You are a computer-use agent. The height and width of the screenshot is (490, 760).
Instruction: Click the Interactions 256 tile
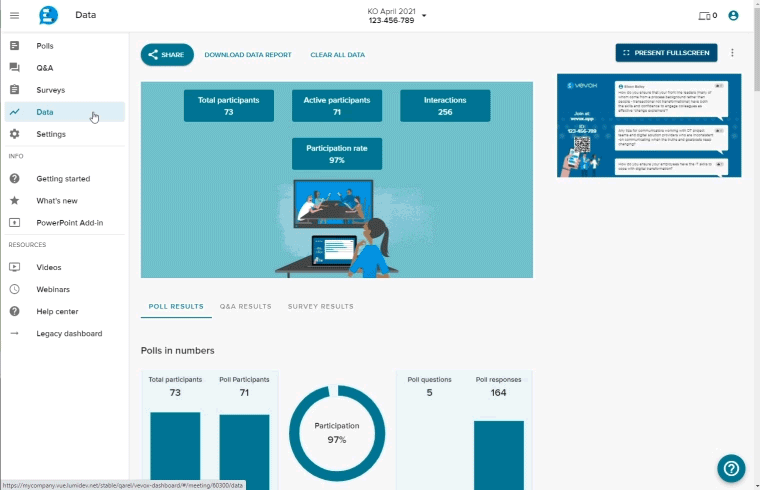point(445,106)
